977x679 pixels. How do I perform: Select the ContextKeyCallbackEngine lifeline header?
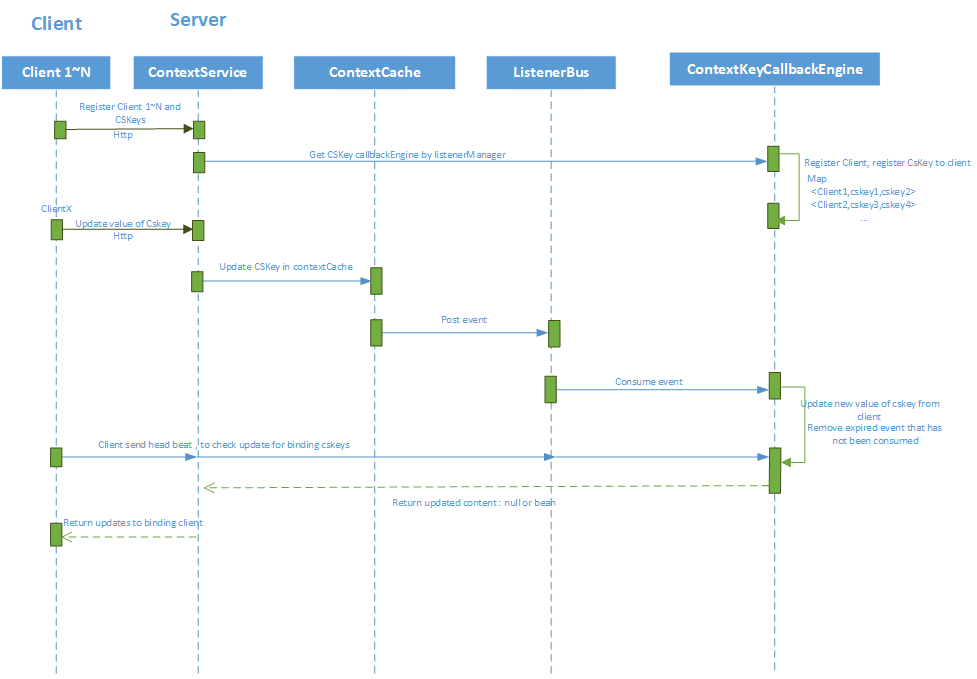tap(774, 68)
